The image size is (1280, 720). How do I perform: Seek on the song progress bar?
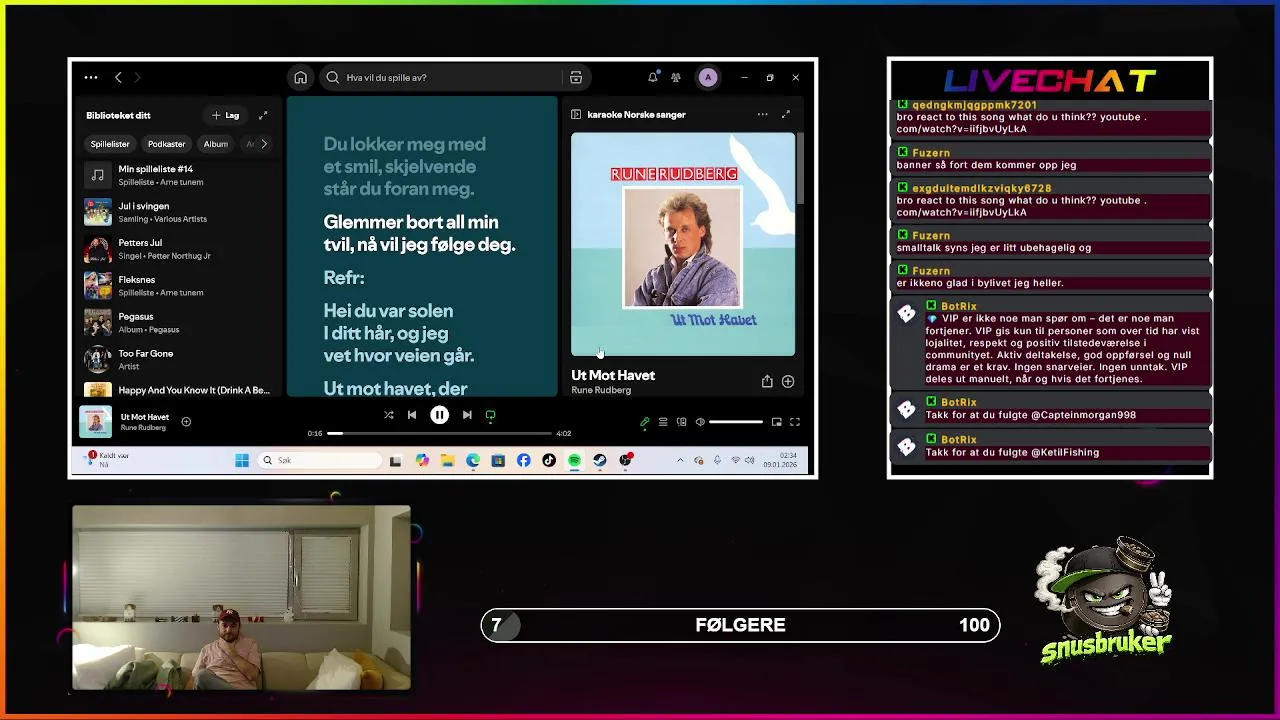[439, 433]
